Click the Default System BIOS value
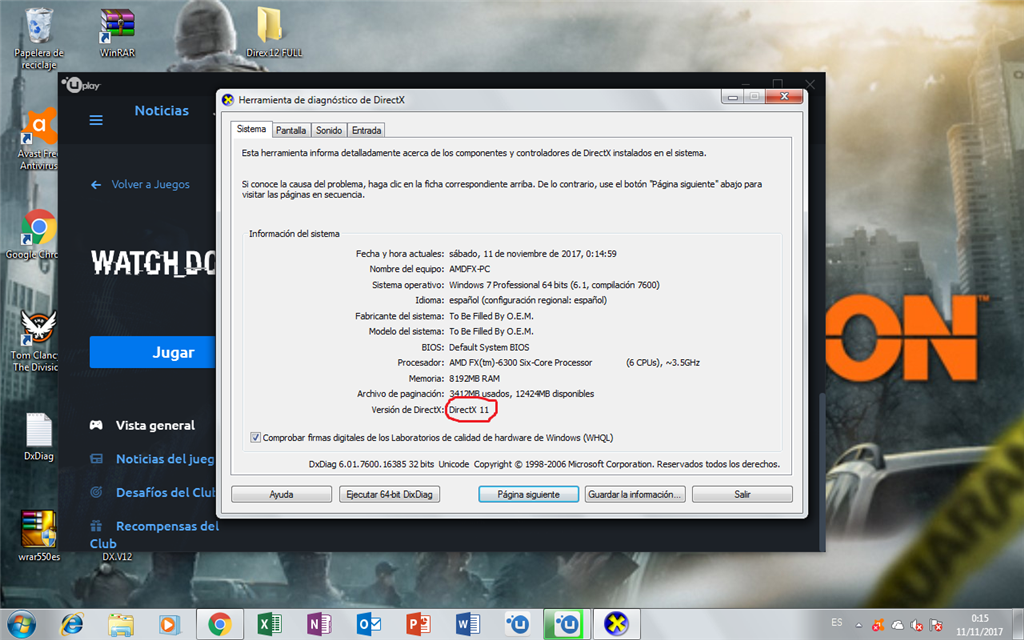Viewport: 1024px width, 640px height. 489,347
